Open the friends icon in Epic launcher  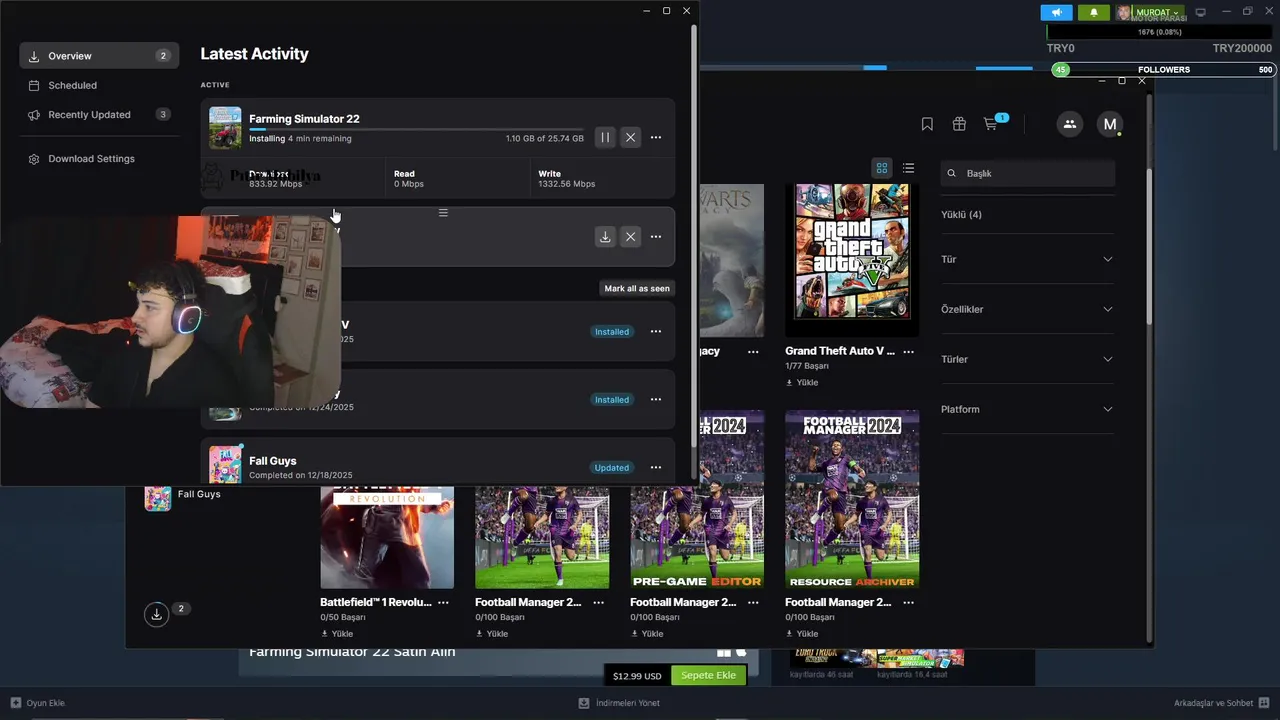pyautogui.click(x=1070, y=124)
